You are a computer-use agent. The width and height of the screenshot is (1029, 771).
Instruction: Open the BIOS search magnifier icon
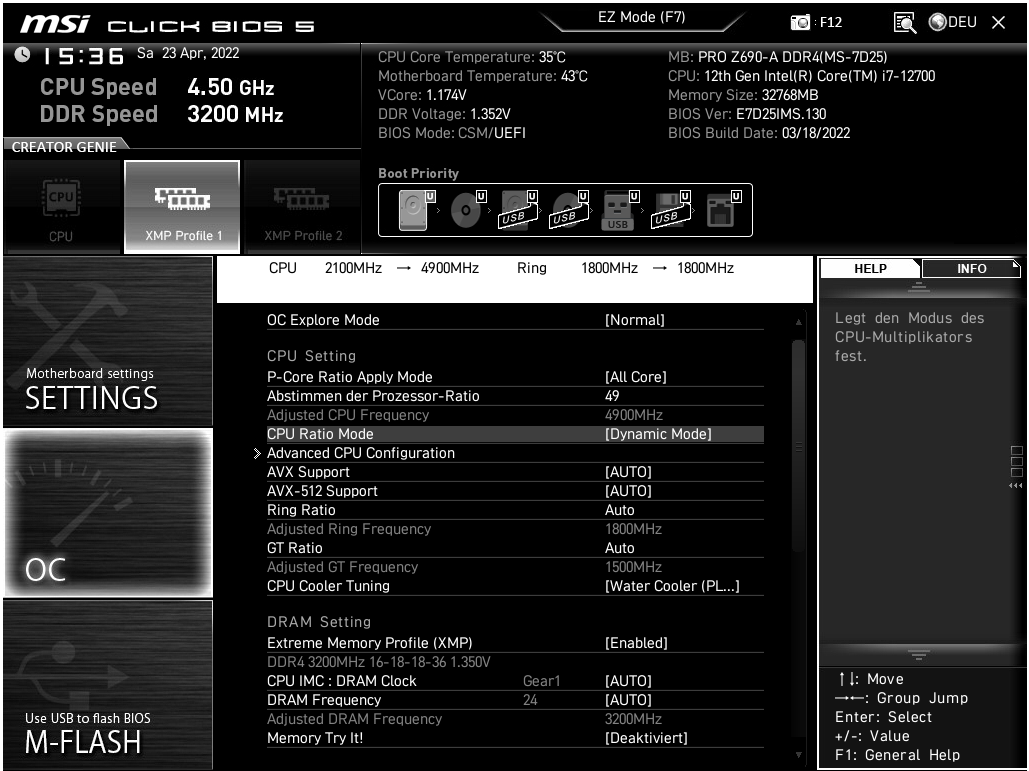click(x=905, y=23)
